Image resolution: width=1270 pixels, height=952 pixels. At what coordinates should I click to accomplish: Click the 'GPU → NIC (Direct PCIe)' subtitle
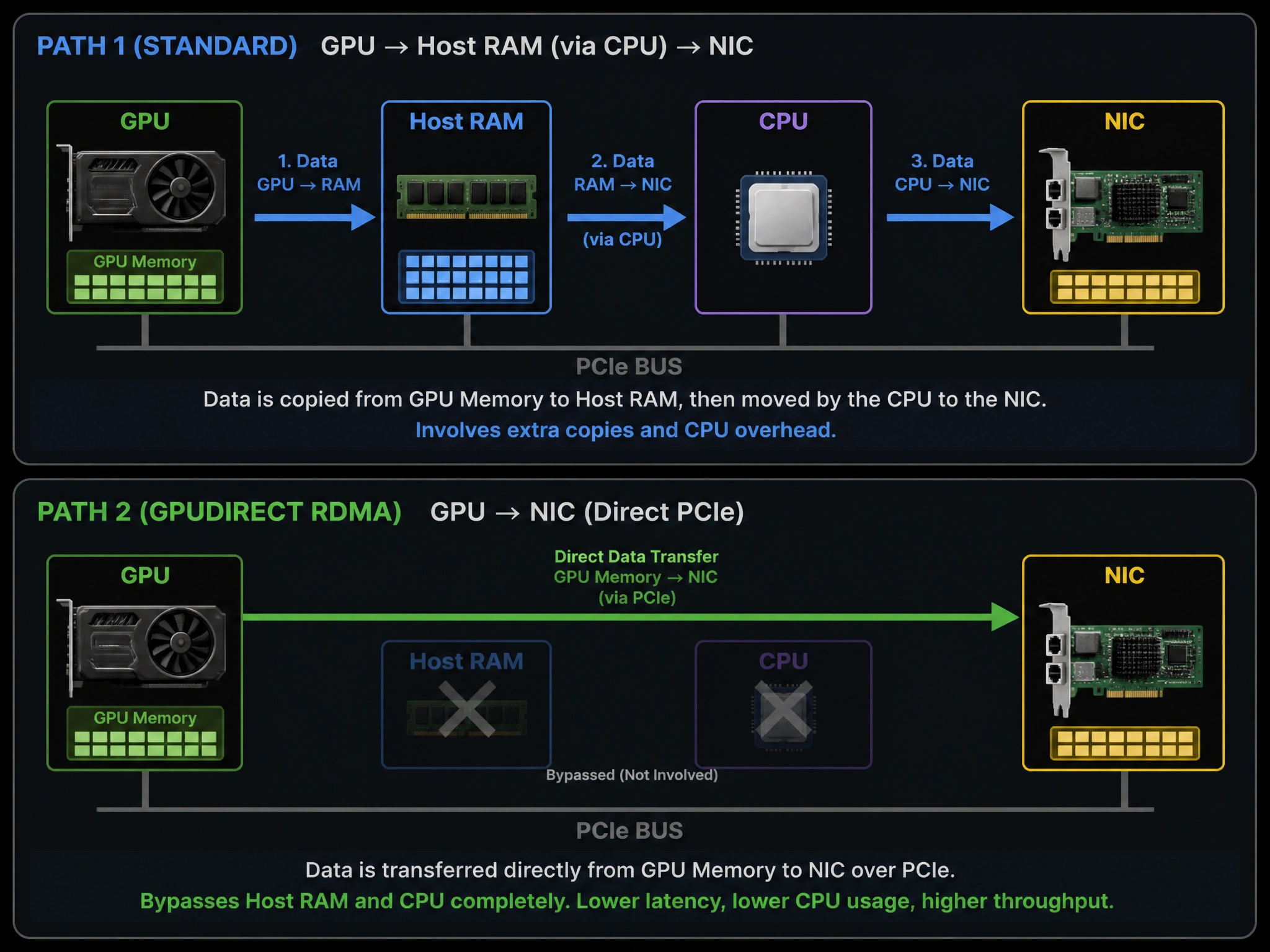(587, 512)
